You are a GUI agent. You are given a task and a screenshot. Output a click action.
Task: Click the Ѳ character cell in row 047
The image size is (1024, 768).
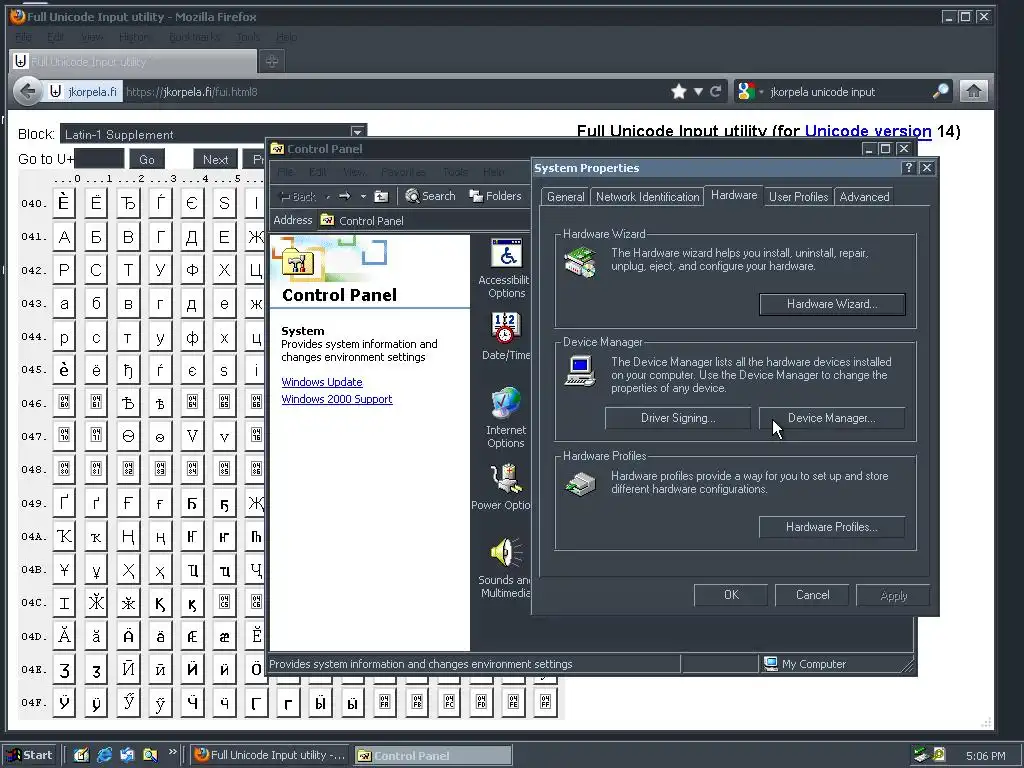tap(128, 436)
